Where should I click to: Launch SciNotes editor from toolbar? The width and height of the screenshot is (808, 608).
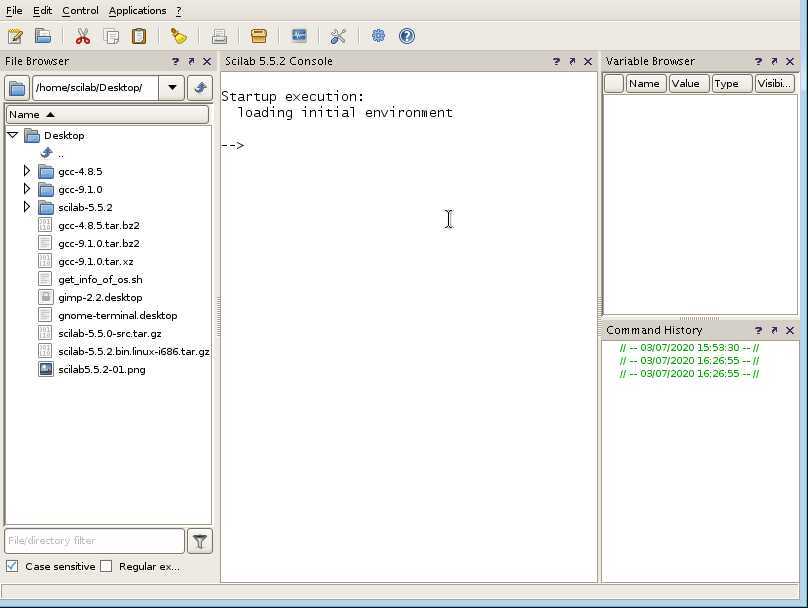coord(15,36)
